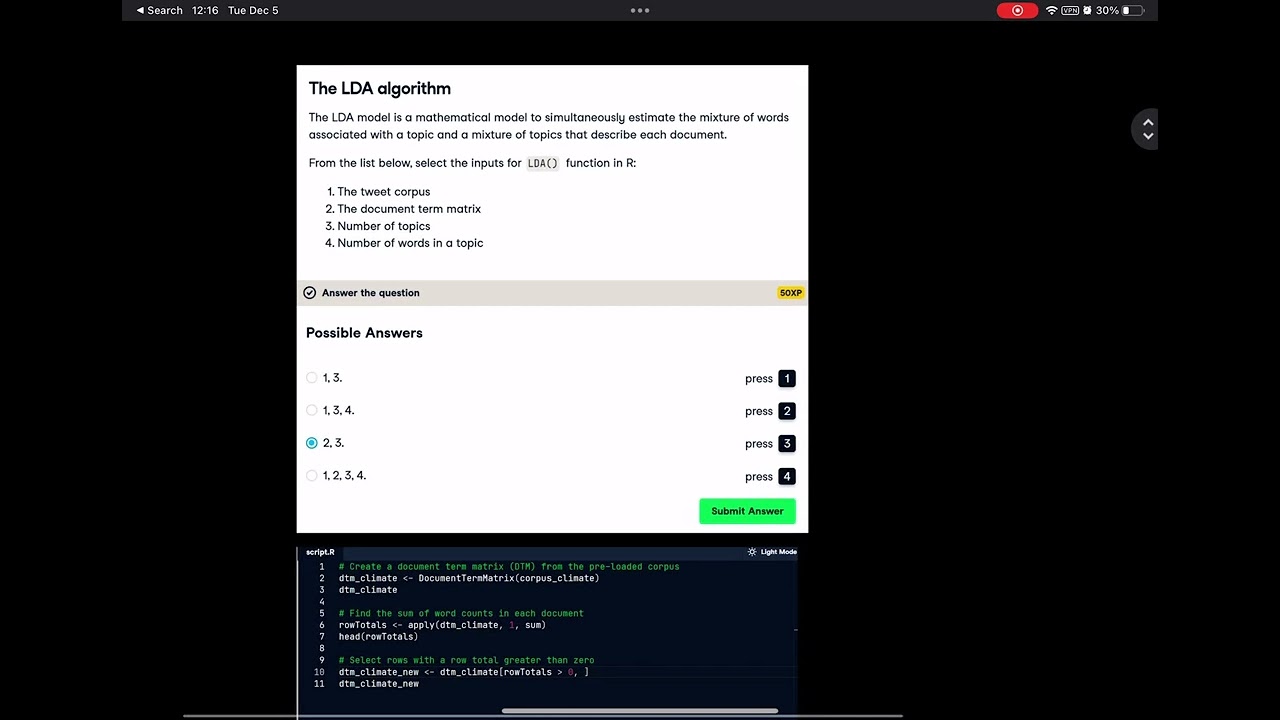Screen dimensions: 1280x720
Task: Toggle Light Mode in the code editor
Action: pos(772,552)
